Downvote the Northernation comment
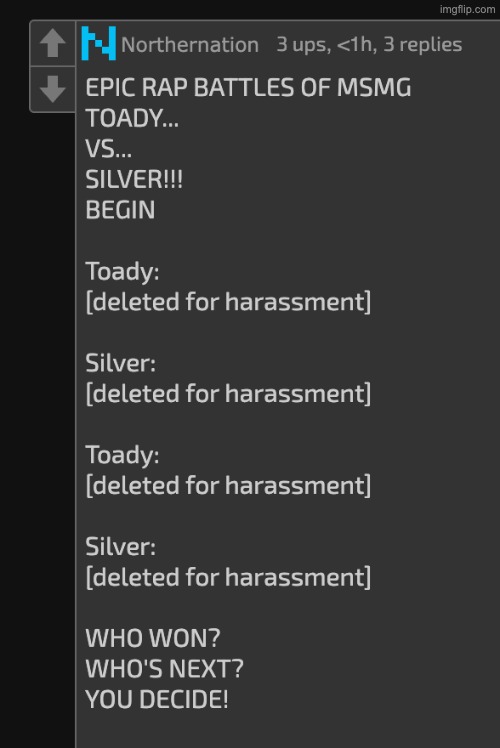Screen dimensions: 500x748 [x=52, y=89]
